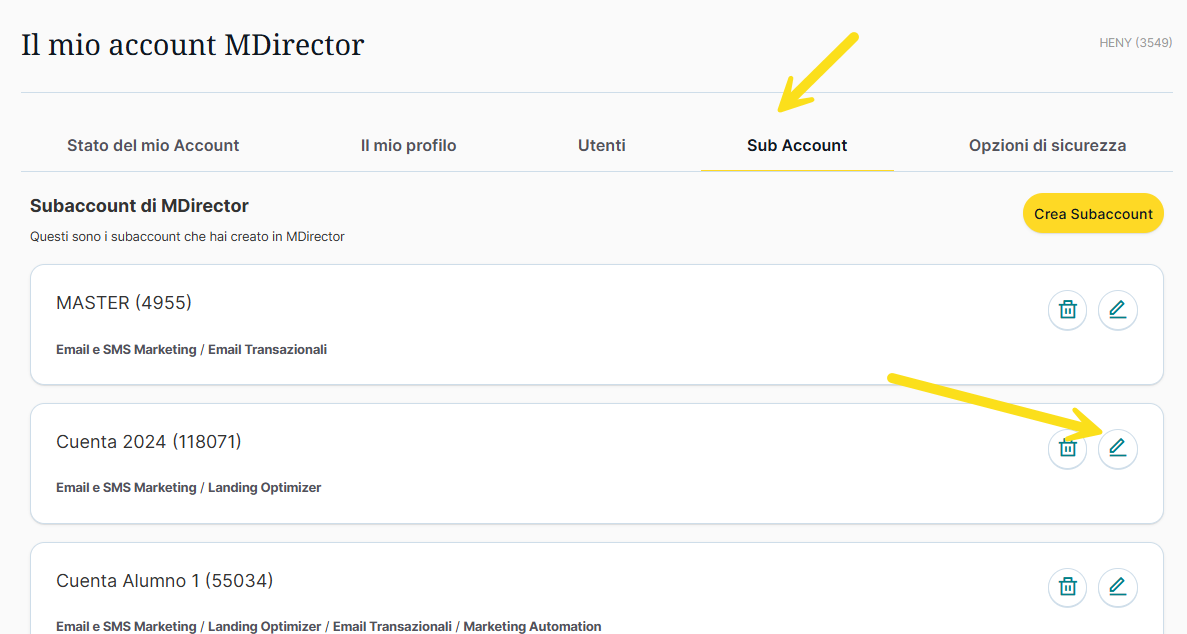Delete the MASTER (4955) subaccount

coord(1067,310)
